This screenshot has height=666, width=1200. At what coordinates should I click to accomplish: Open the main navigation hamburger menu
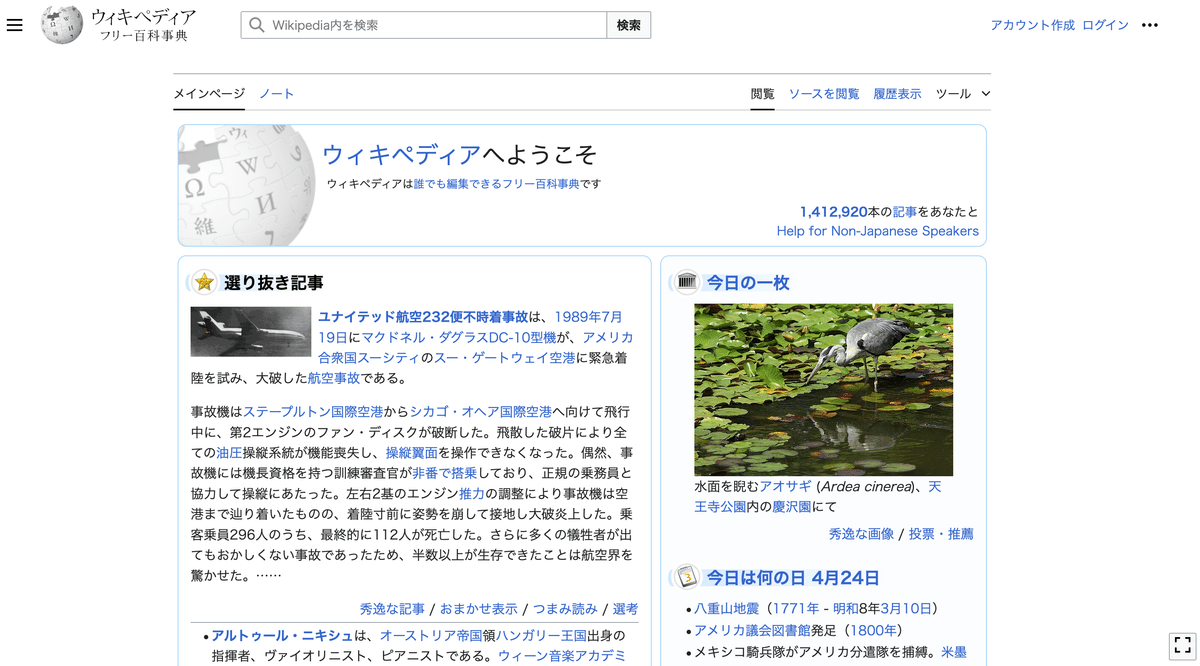(x=15, y=25)
